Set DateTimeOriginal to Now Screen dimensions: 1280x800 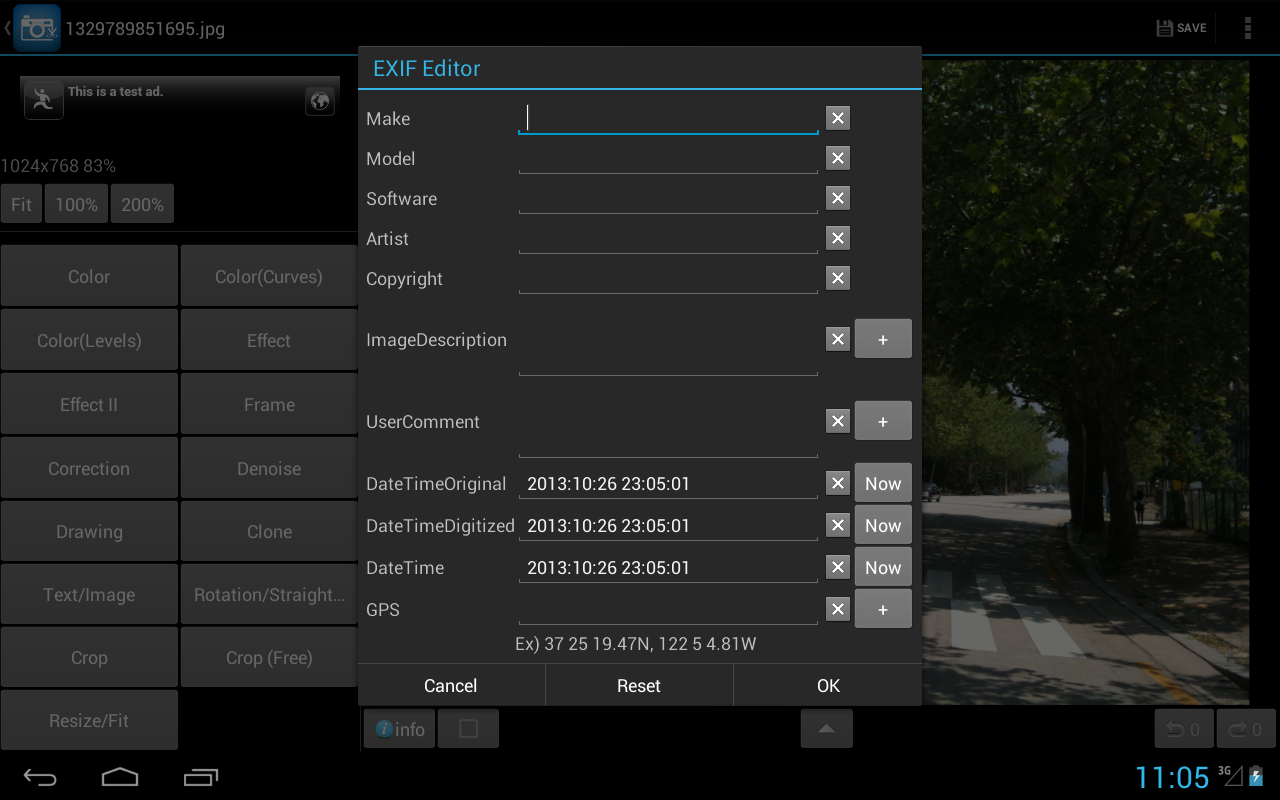click(883, 483)
